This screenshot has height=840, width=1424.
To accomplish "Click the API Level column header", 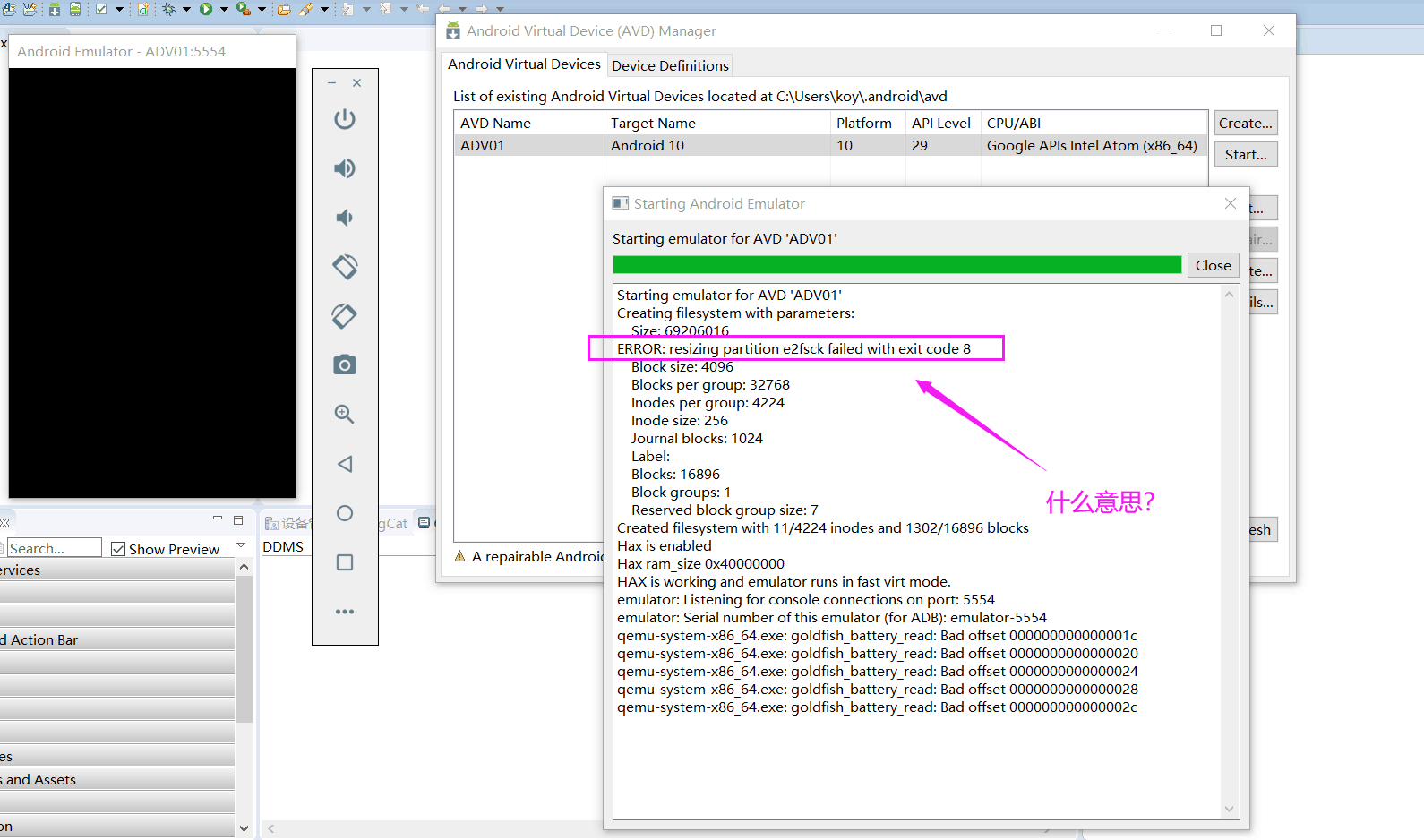I will coord(942,123).
